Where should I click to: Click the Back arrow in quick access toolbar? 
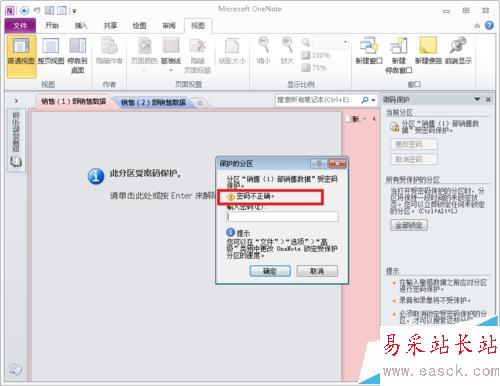pos(24,11)
